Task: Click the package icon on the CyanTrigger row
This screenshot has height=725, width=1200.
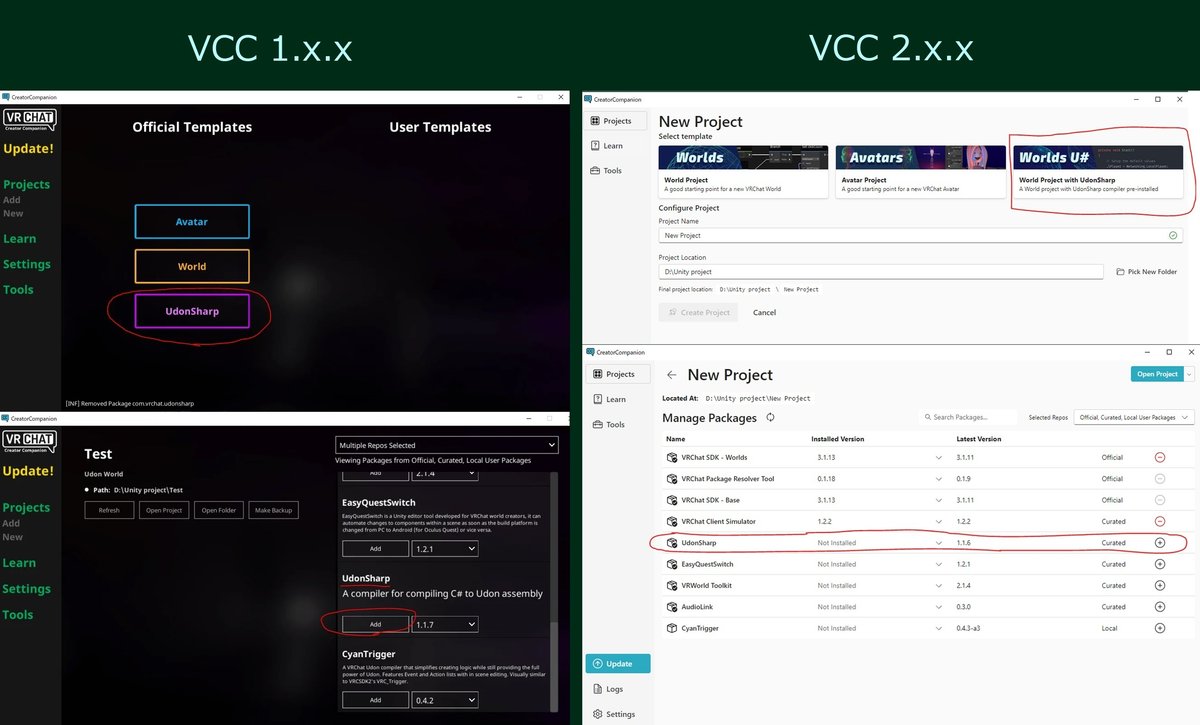Action: coord(672,628)
